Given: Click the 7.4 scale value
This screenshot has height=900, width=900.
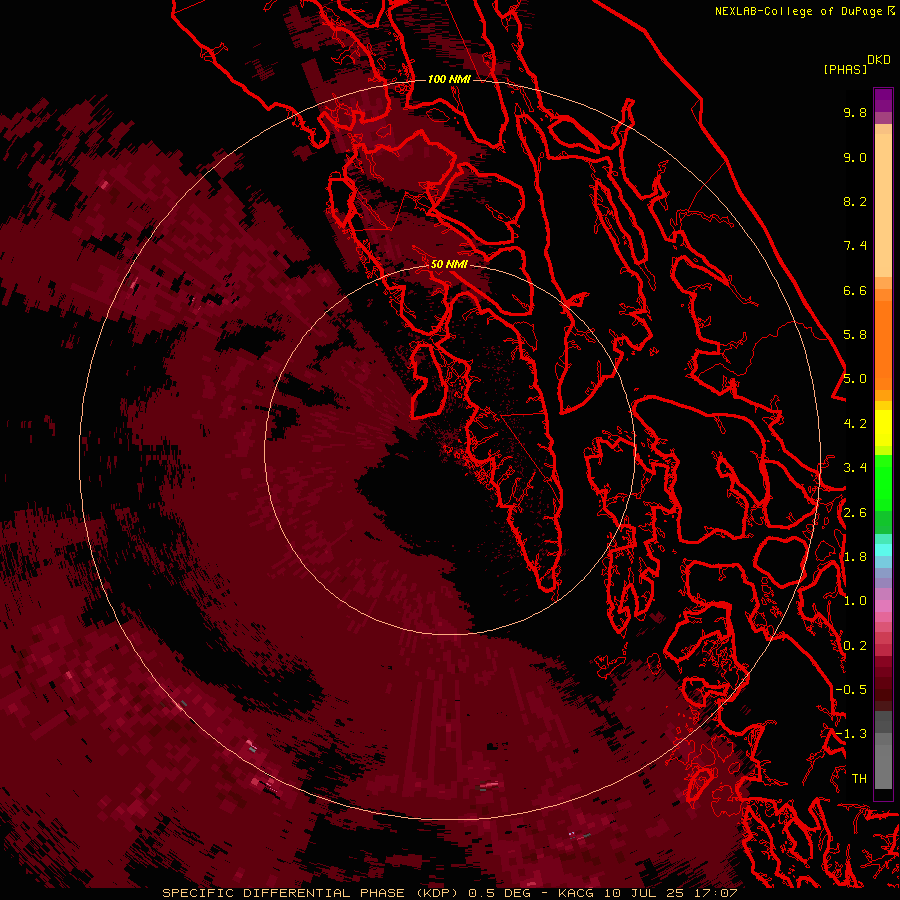Looking at the screenshot, I should [x=855, y=246].
